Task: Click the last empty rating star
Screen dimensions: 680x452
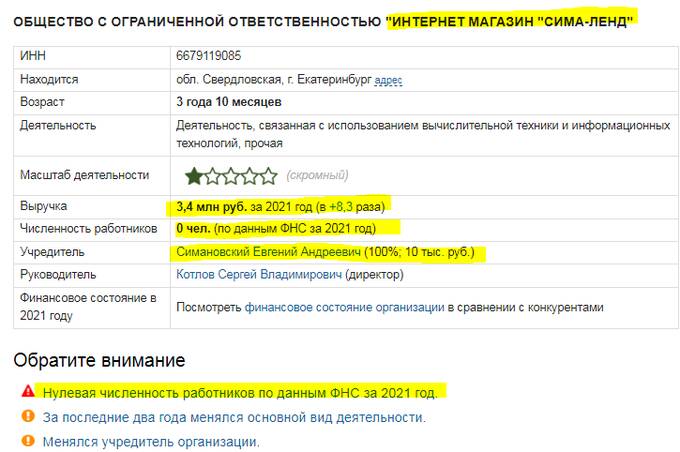Action: tap(268, 176)
